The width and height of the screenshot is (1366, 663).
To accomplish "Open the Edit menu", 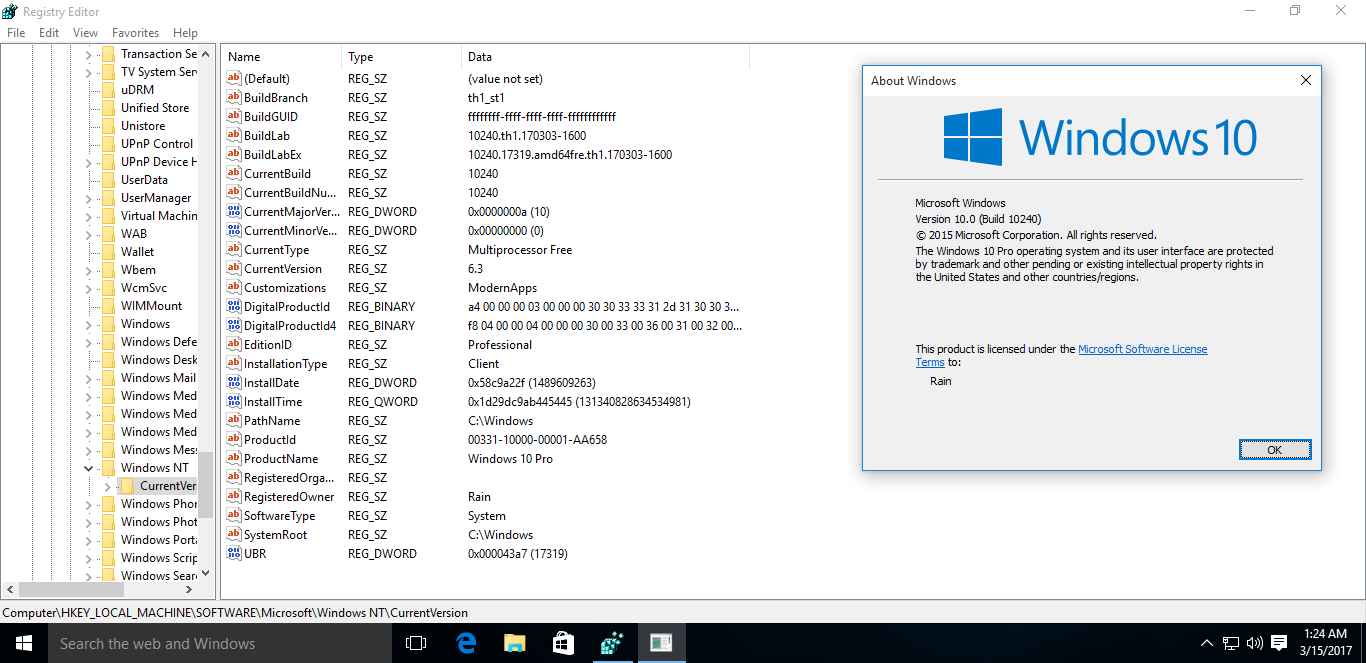I will [49, 33].
